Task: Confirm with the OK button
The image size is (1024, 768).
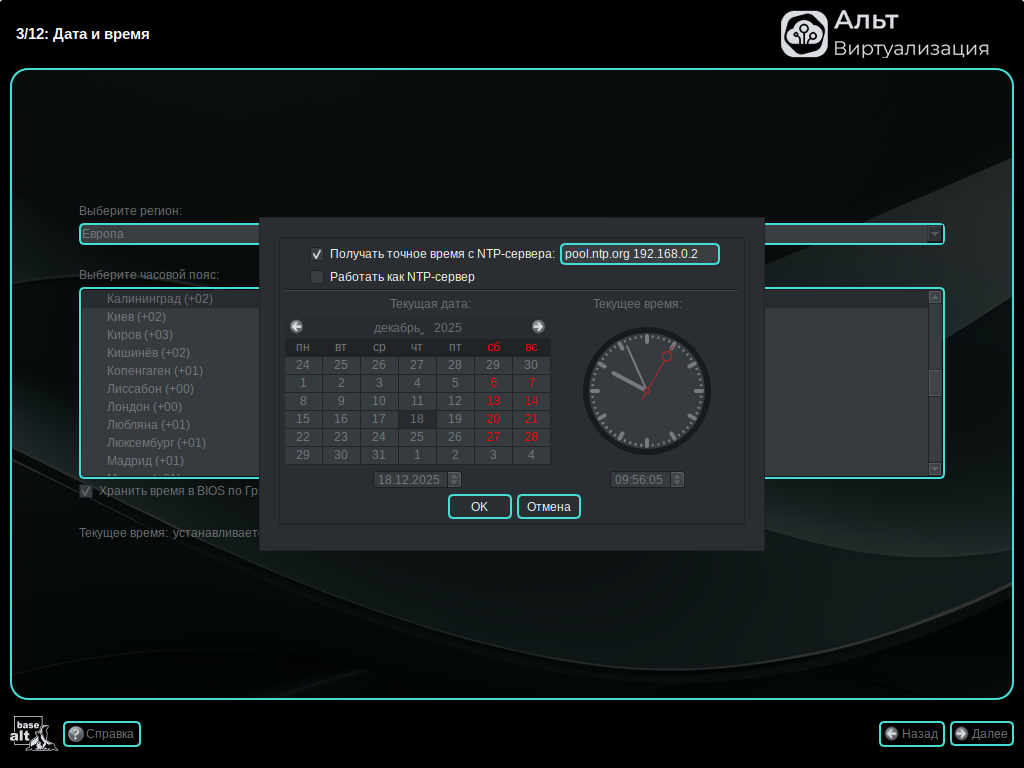Action: click(479, 507)
